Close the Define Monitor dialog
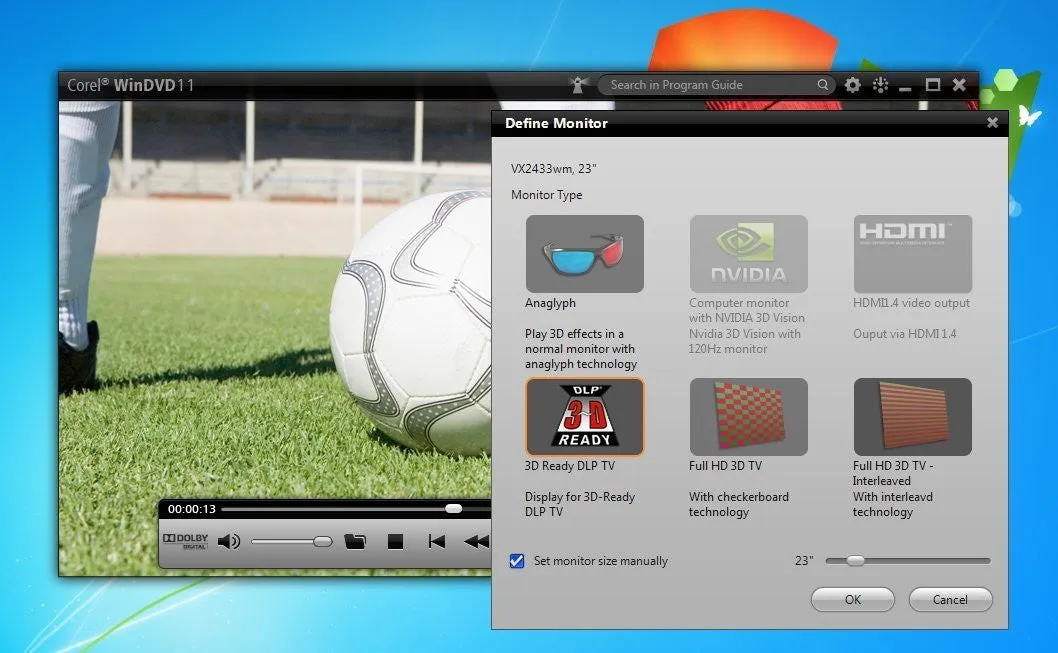 coord(992,123)
